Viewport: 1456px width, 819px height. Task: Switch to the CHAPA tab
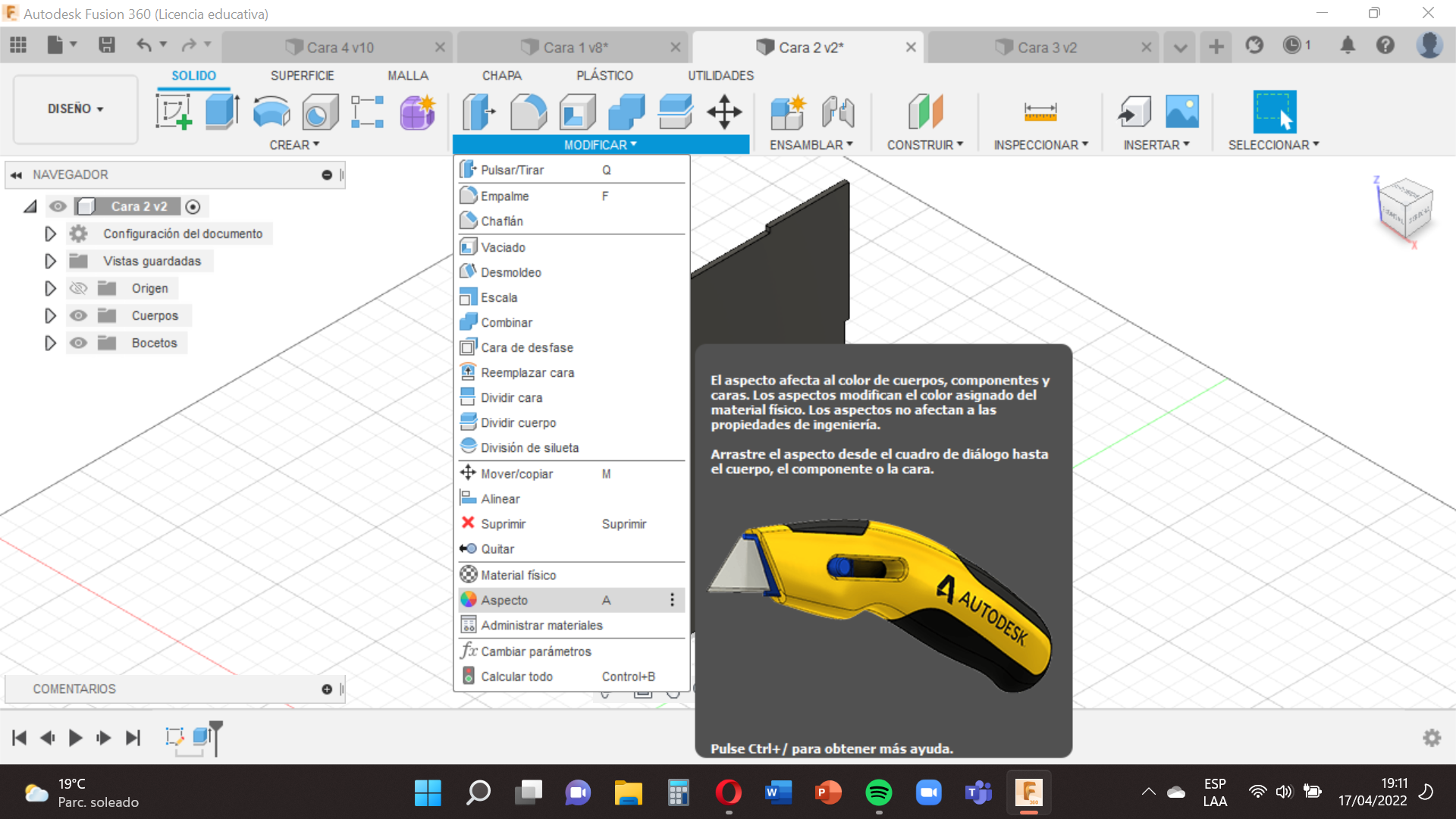[502, 76]
